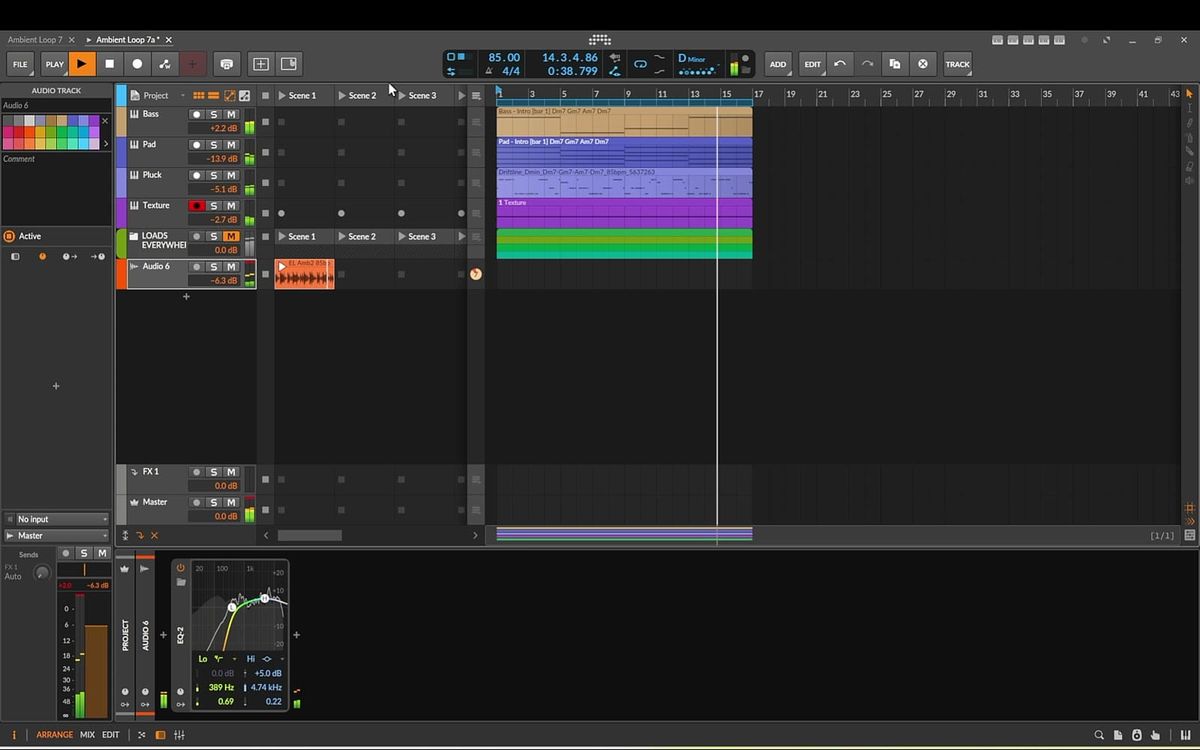Open the ADD menu

click(778, 64)
